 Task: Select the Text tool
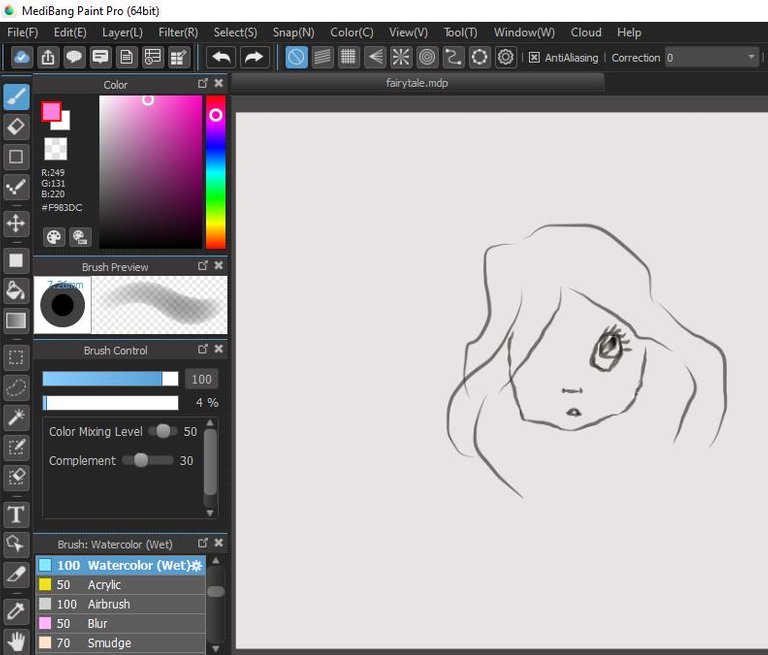[16, 514]
